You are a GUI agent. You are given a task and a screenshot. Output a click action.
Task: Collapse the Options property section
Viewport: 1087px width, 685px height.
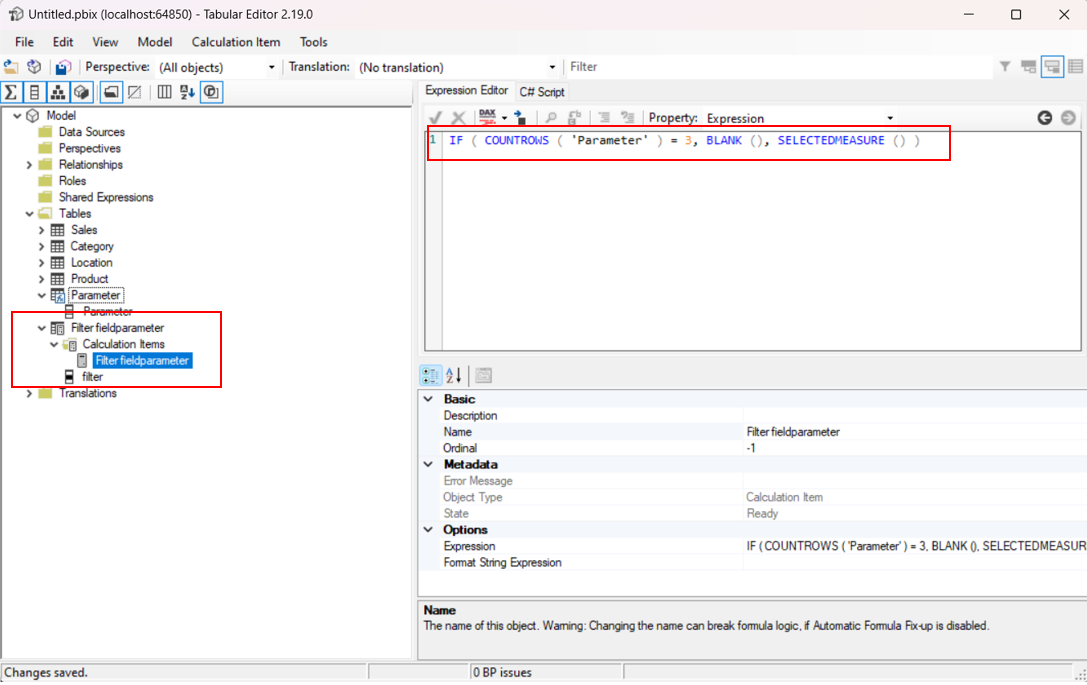(428, 530)
